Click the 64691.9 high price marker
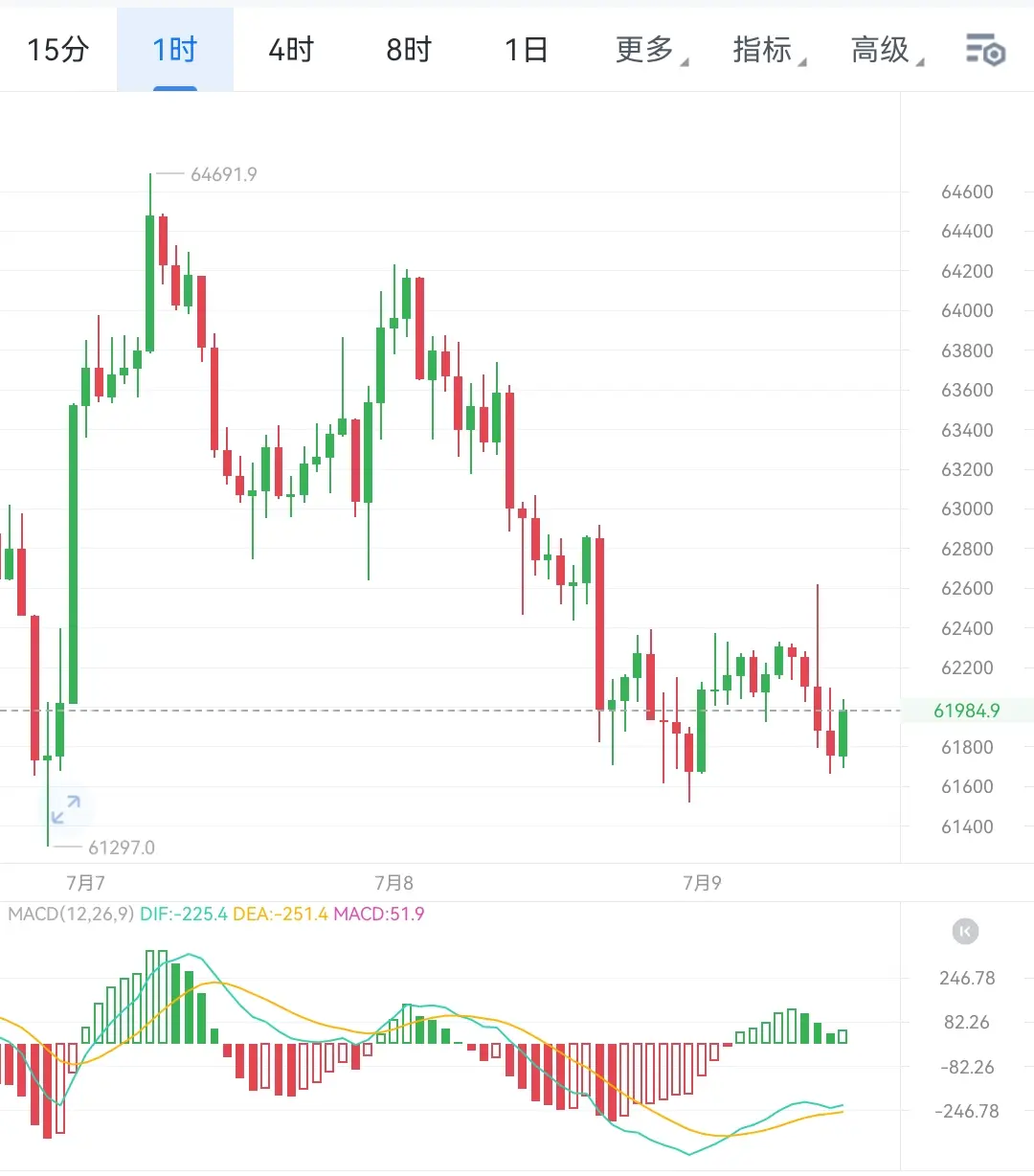The height and width of the screenshot is (1176, 1034). pyautogui.click(x=224, y=174)
